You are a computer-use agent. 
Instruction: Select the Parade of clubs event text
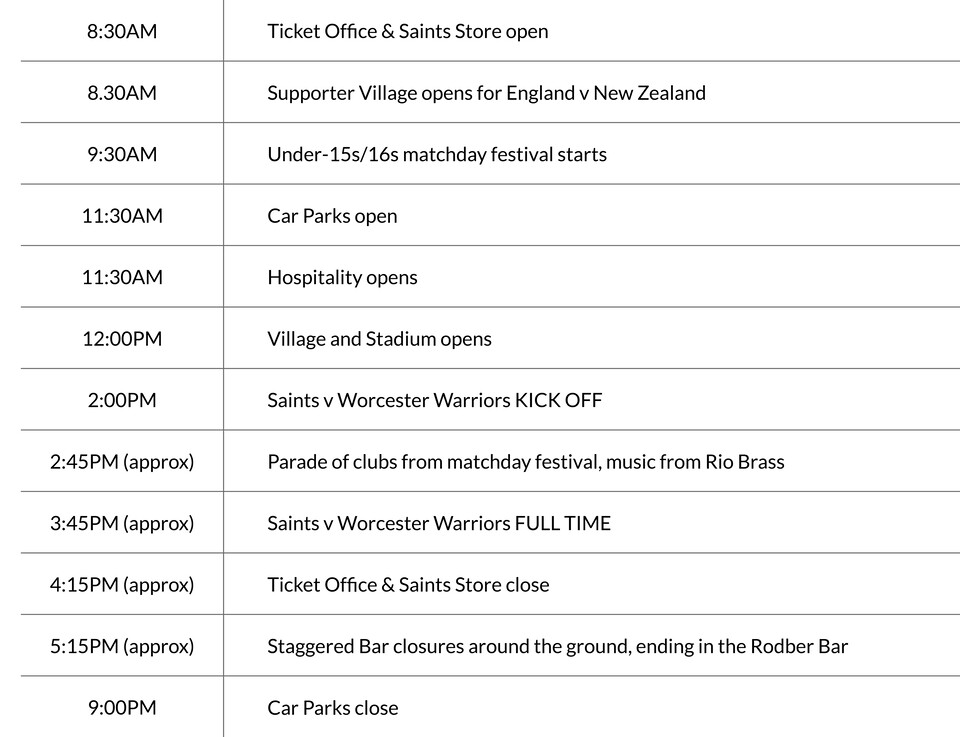coord(525,462)
